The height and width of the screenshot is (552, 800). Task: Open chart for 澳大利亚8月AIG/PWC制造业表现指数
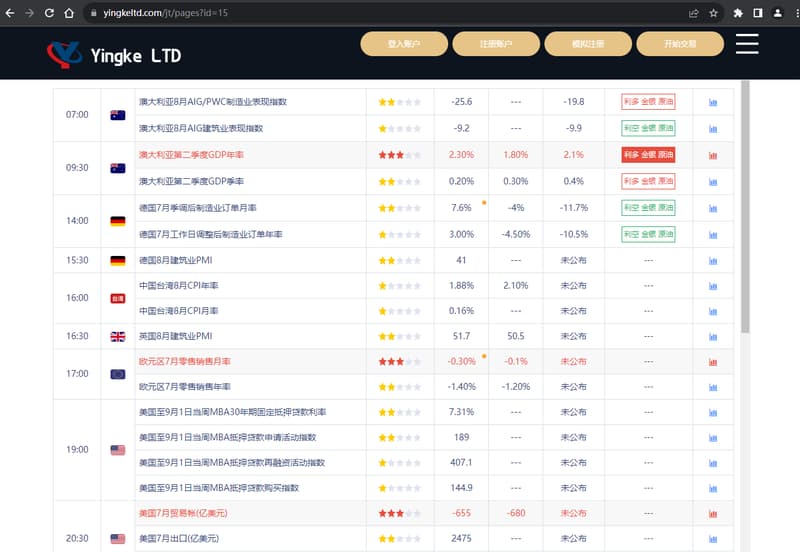coord(713,103)
